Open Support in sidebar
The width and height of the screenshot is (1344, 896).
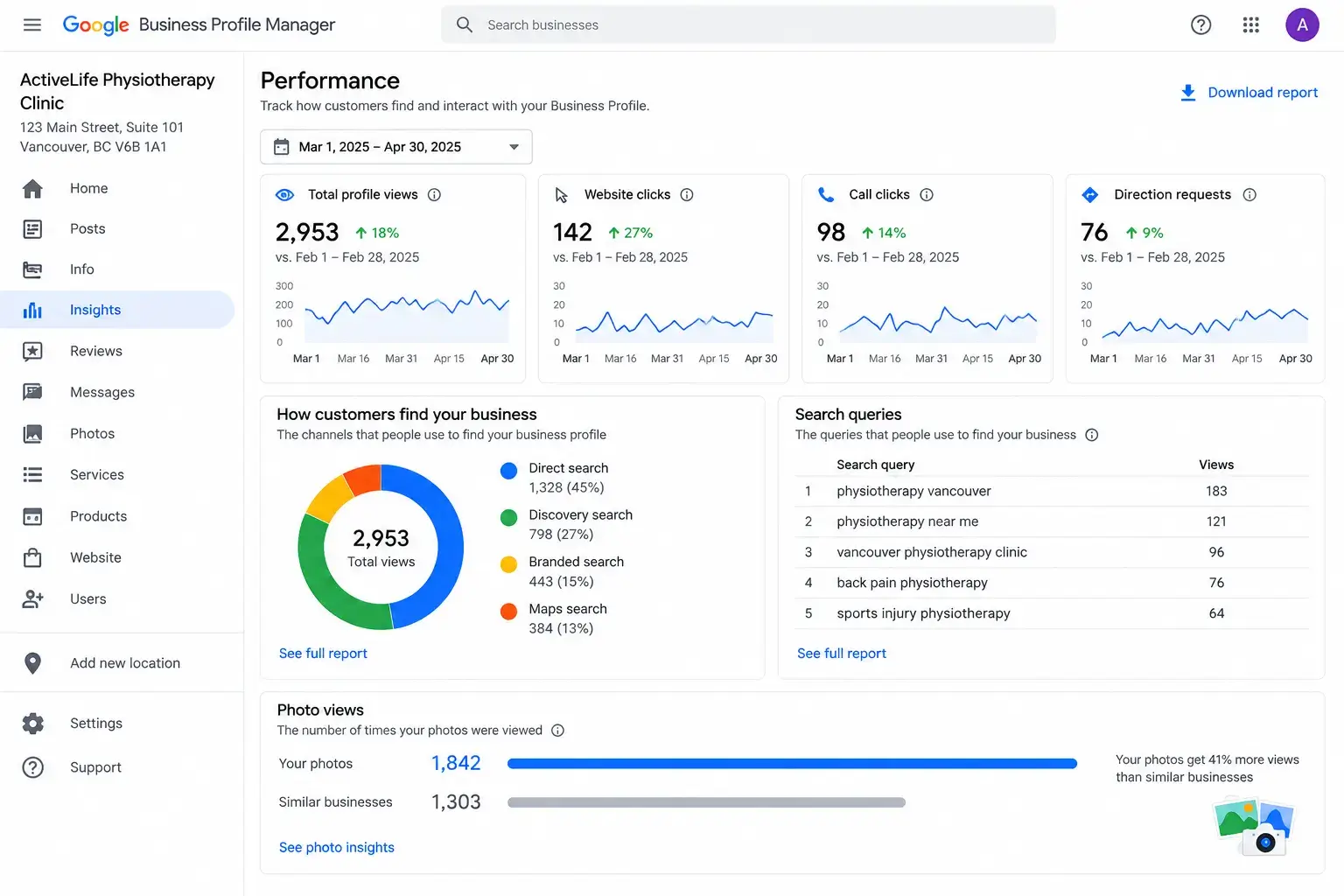95,767
